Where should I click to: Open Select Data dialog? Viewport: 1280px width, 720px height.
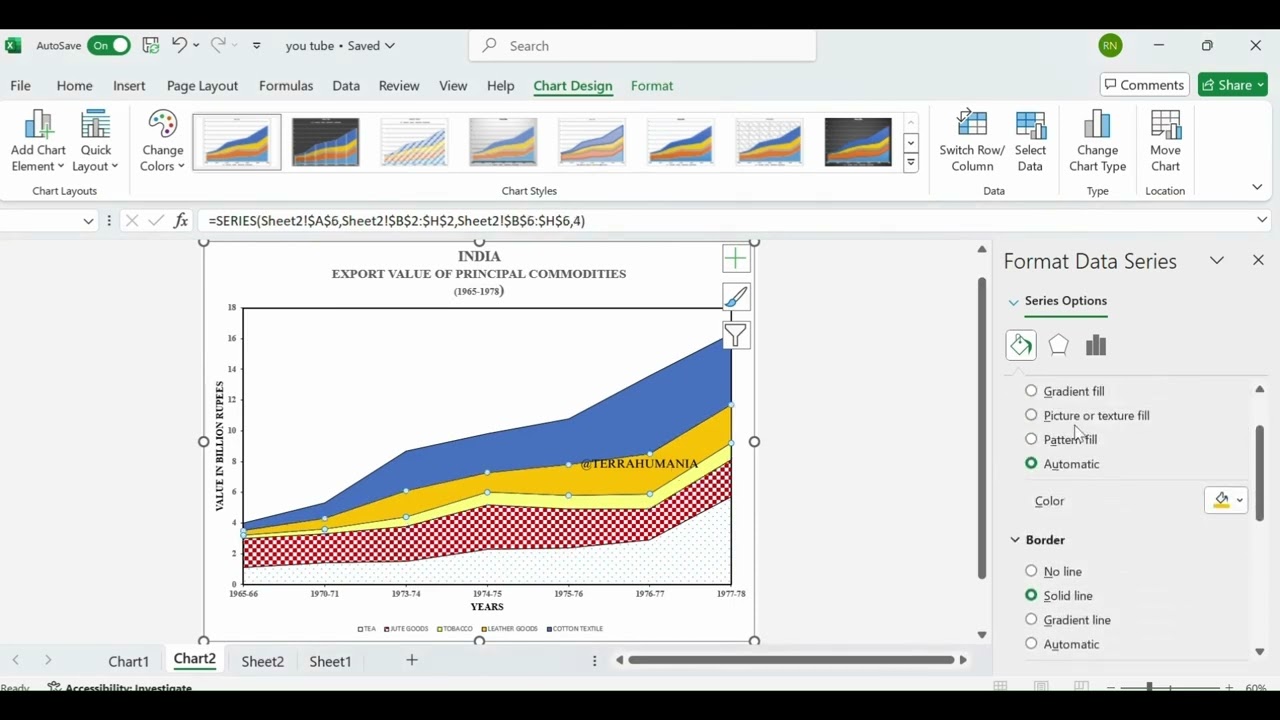1030,141
